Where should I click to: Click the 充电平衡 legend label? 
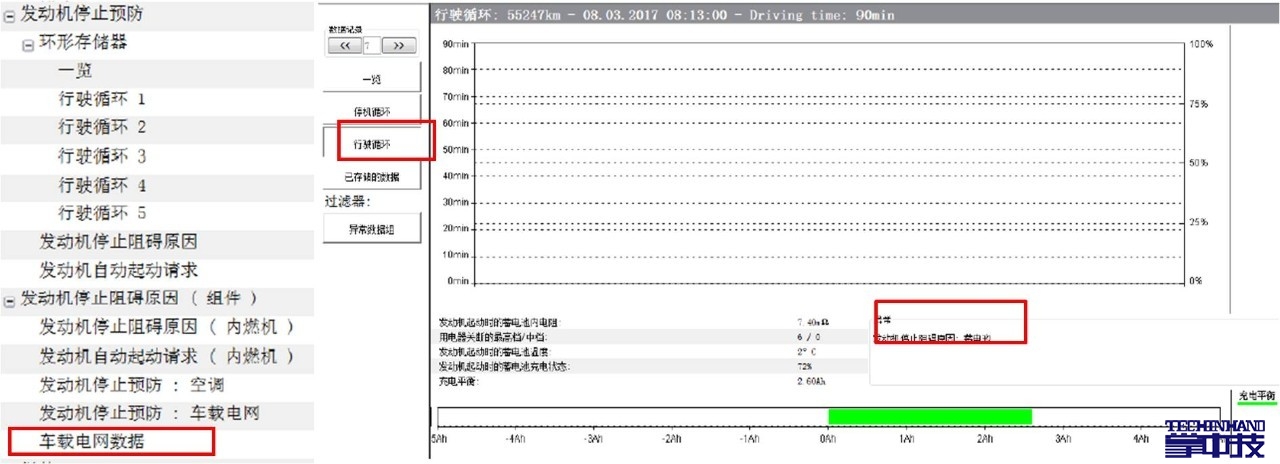(x=1257, y=396)
